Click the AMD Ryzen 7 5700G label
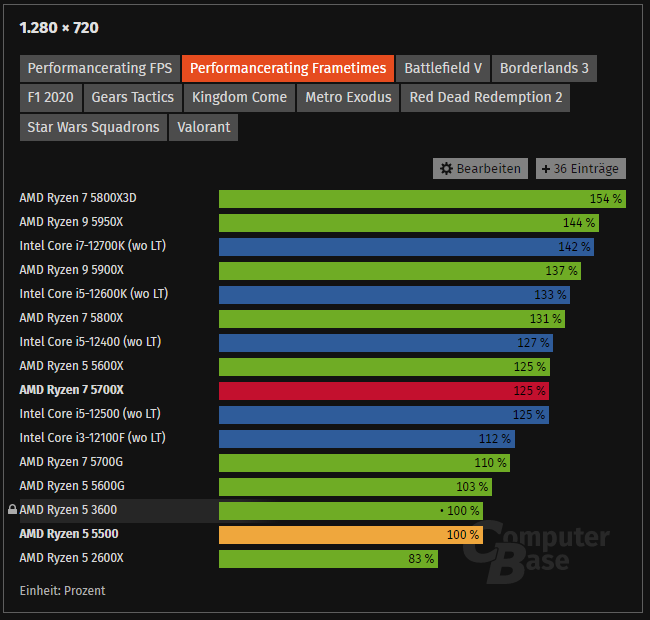The width and height of the screenshot is (650, 620). coord(71,463)
